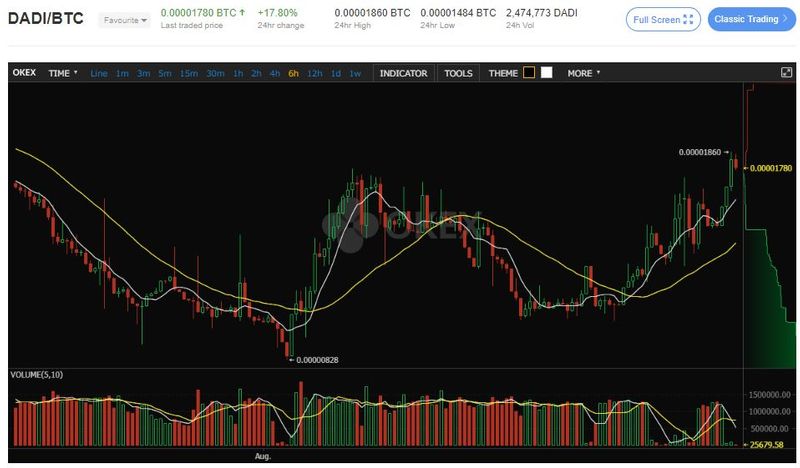The image size is (800, 468).
Task: Choose the 1h interval
Action: [237, 73]
